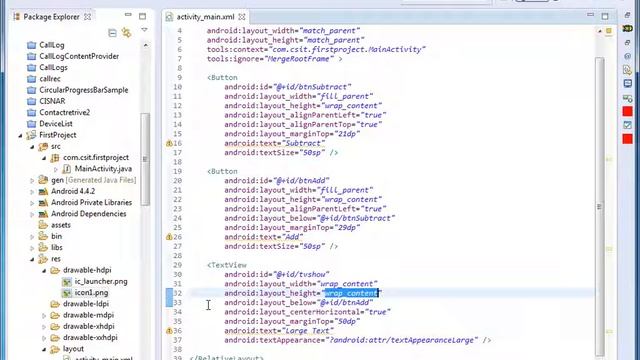This screenshot has width=640, height=360.
Task: Collapse the com.csit.firstproject package node
Action: pyautogui.click(x=44, y=158)
